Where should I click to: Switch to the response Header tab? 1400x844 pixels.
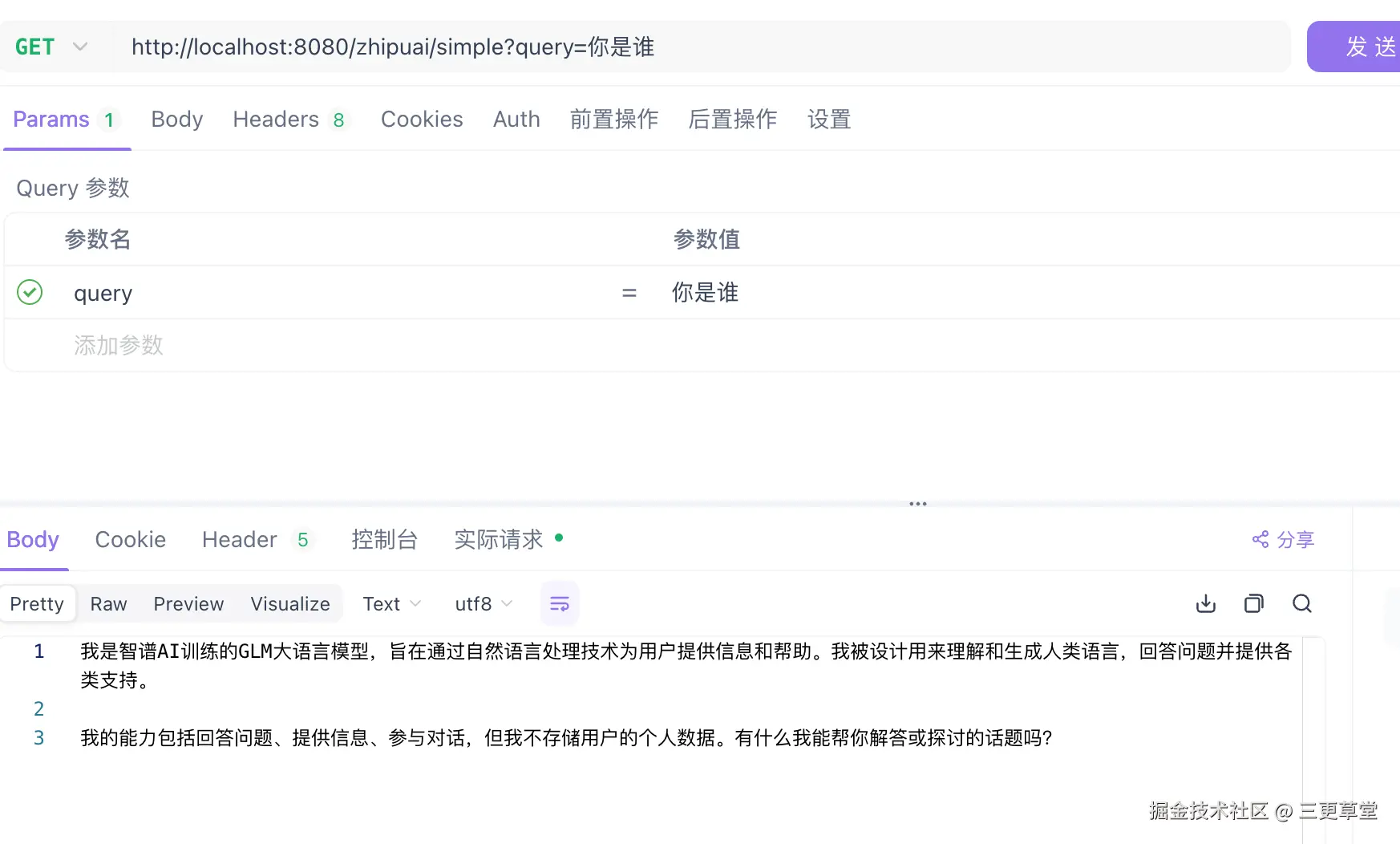pos(239,539)
